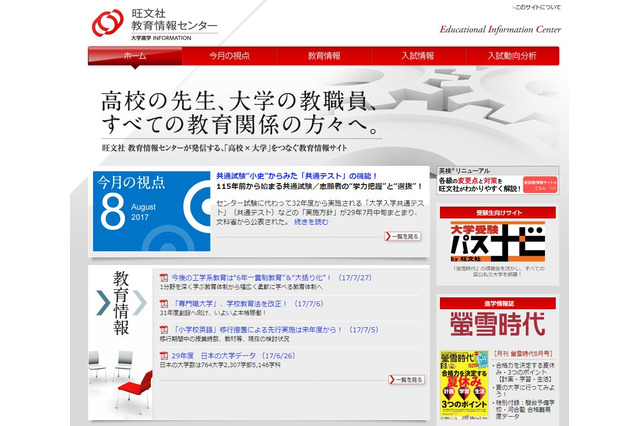Open 29年度 日本の大学データ link

(x=233, y=355)
